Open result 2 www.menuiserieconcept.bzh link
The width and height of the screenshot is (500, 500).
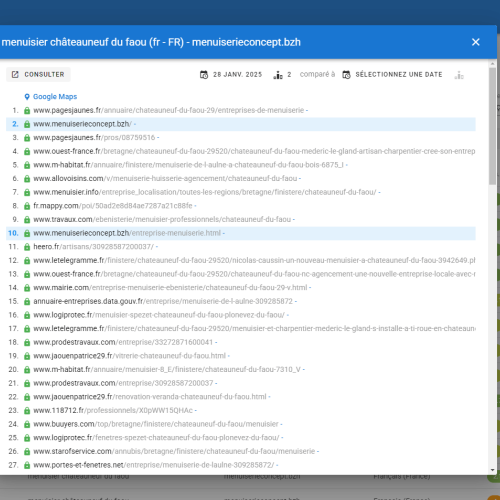tap(82, 124)
